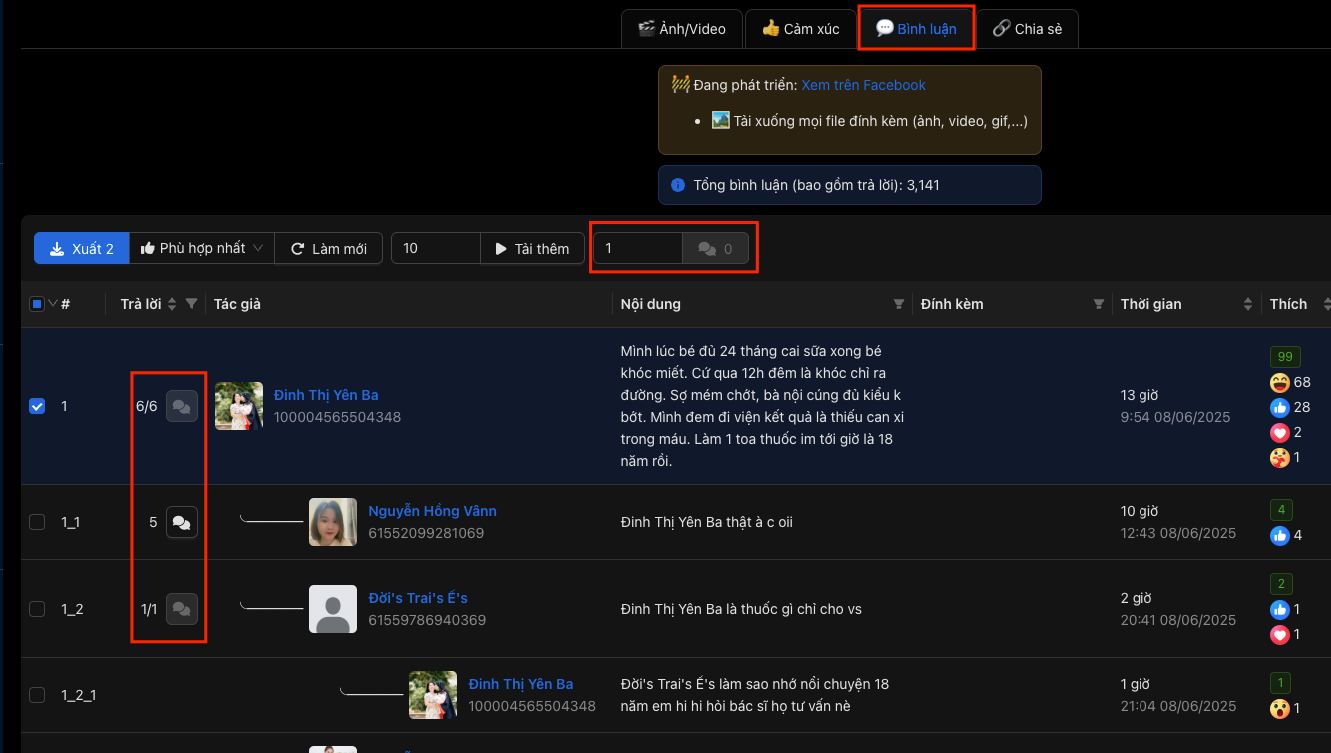This screenshot has width=1331, height=753.
Task: Sort by the Thời gian column
Action: (x=1248, y=304)
